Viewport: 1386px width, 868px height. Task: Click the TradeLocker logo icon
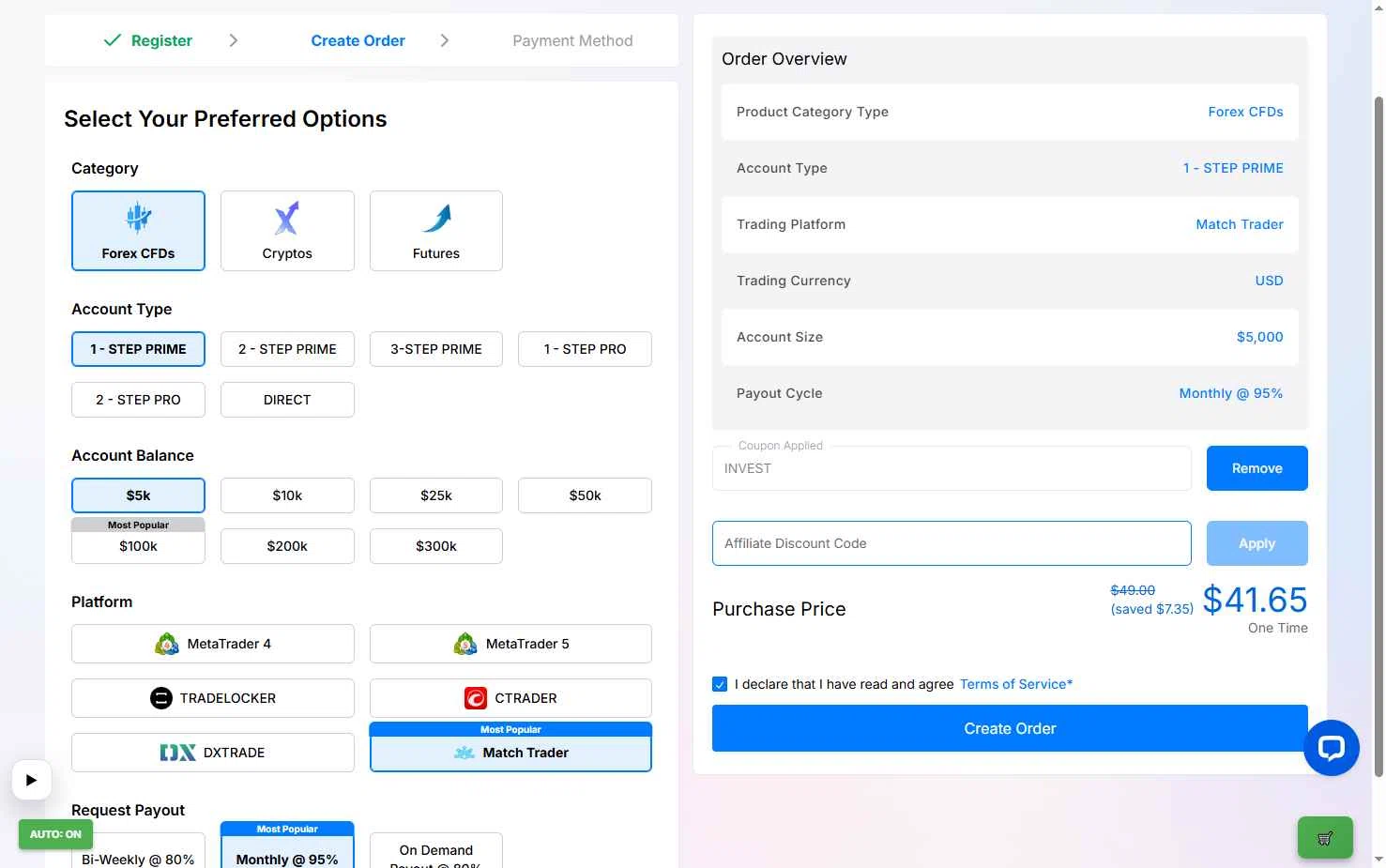click(x=161, y=698)
